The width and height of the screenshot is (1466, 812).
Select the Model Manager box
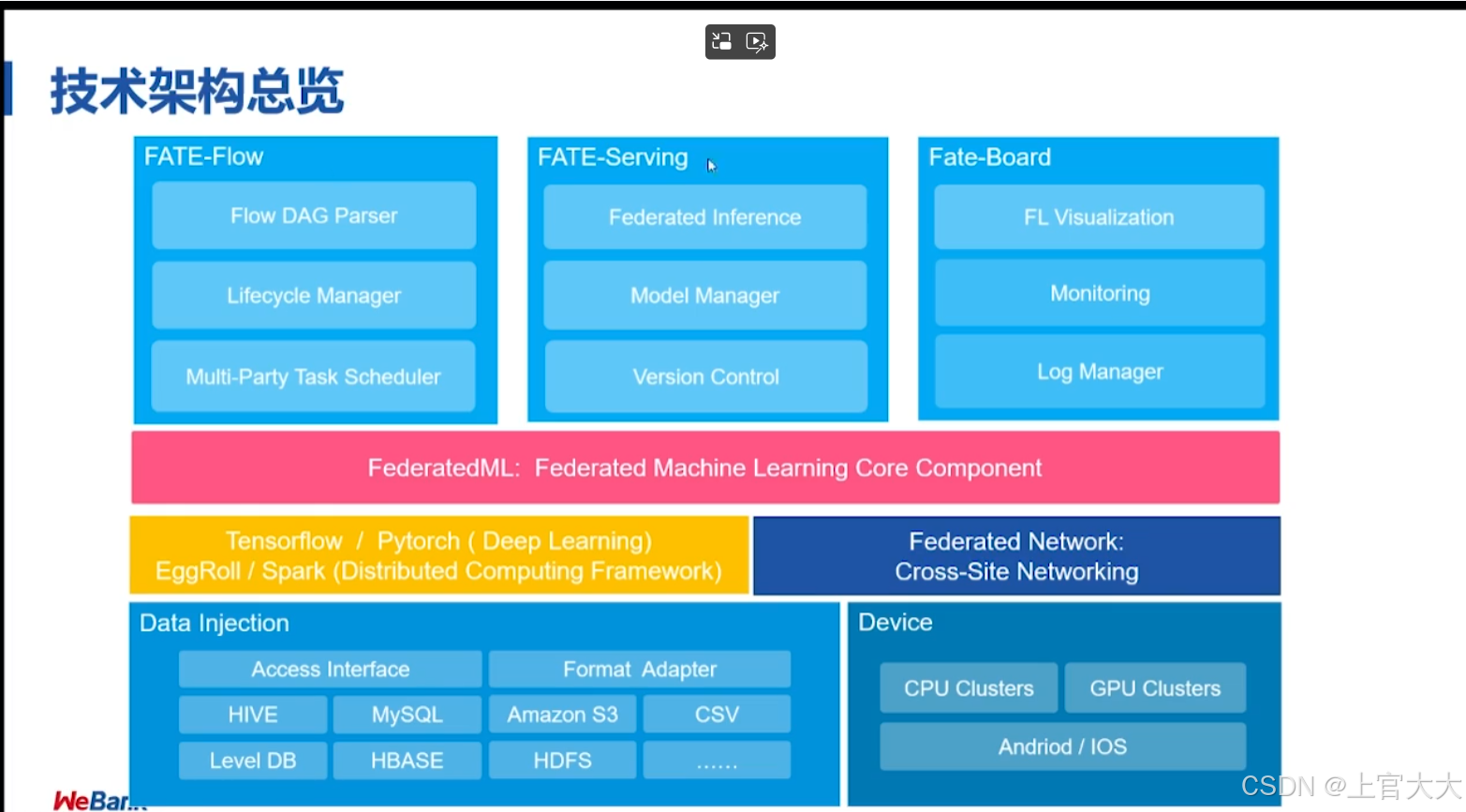point(705,296)
